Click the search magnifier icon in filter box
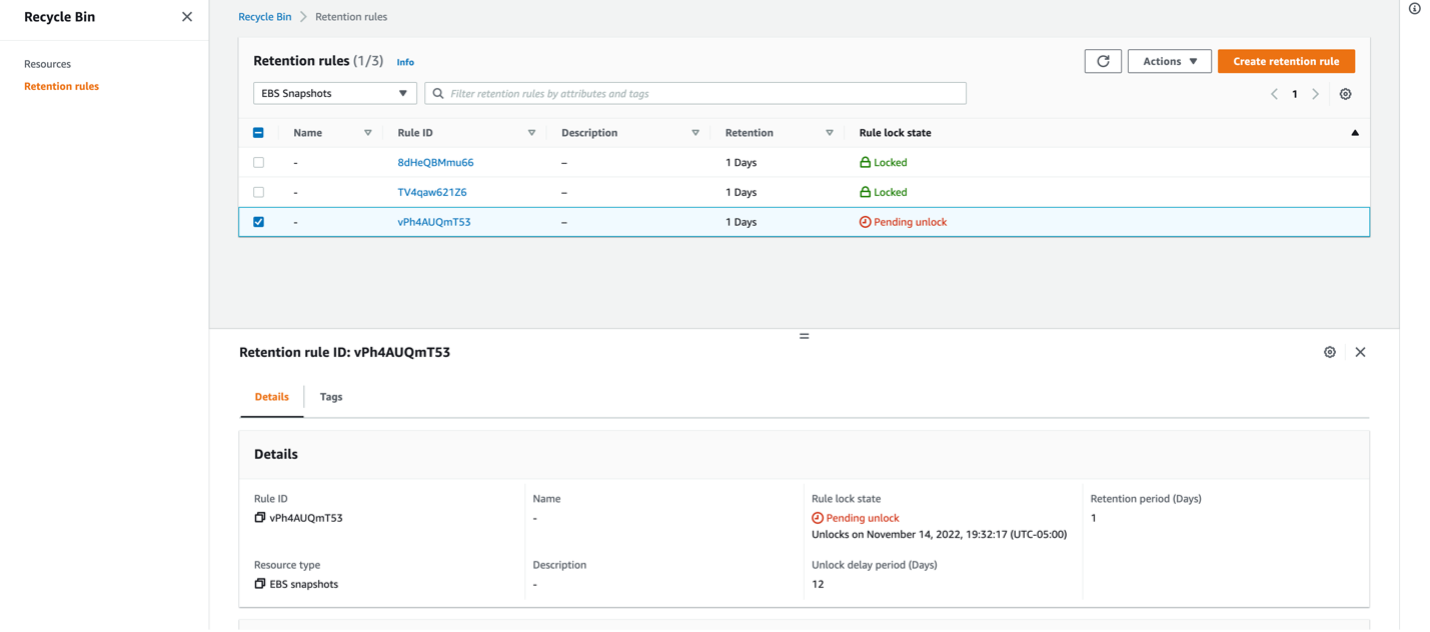This screenshot has height=632, width=1430. click(x=438, y=94)
